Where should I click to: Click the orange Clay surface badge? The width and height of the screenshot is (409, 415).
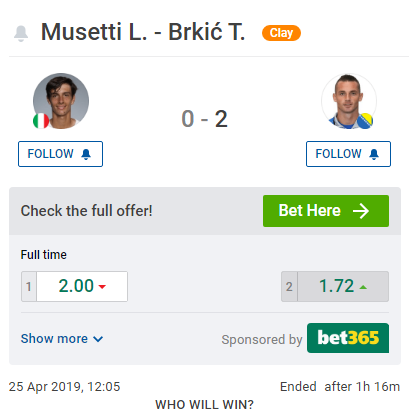tap(281, 33)
